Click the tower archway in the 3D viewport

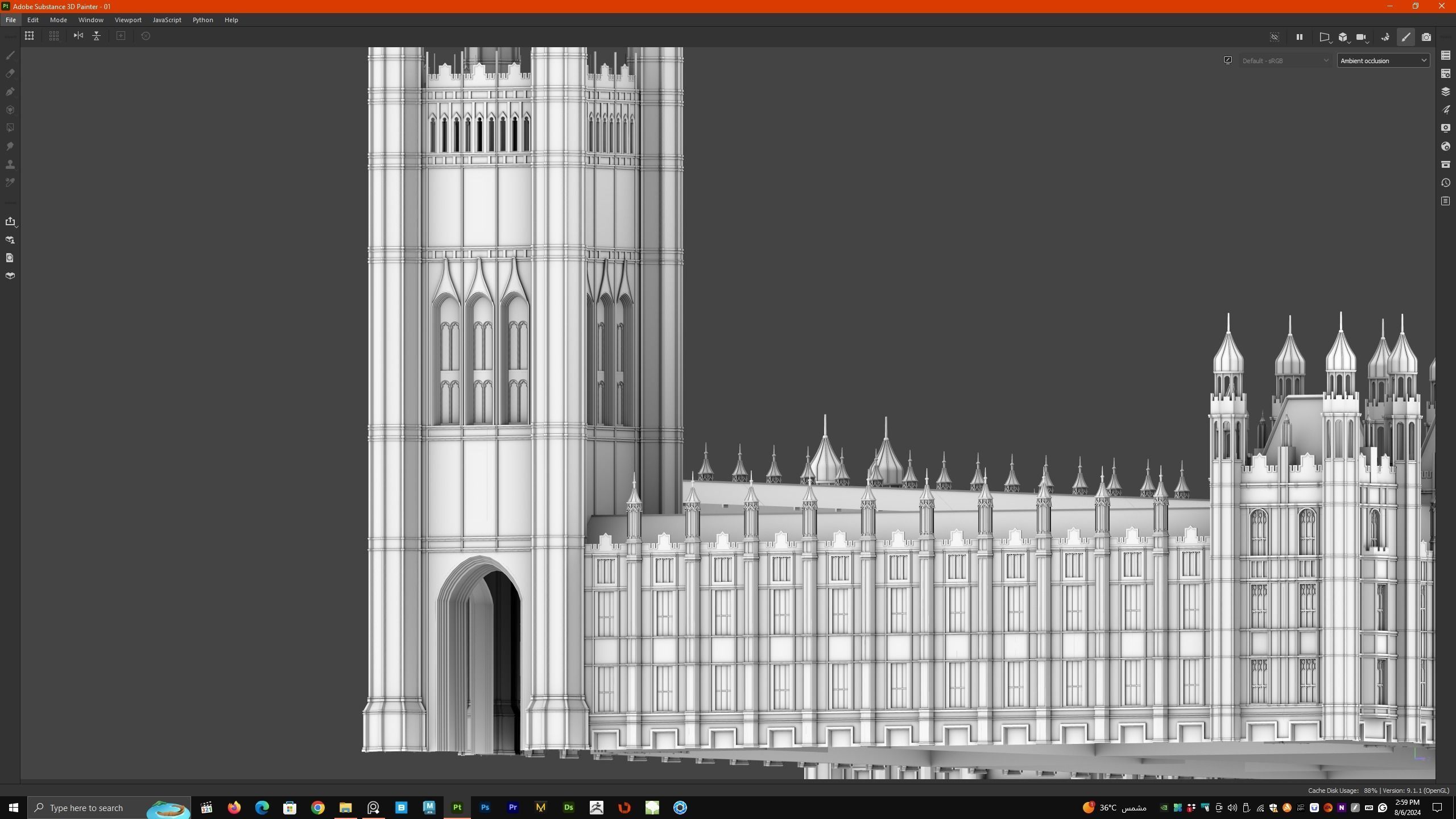tap(479, 654)
